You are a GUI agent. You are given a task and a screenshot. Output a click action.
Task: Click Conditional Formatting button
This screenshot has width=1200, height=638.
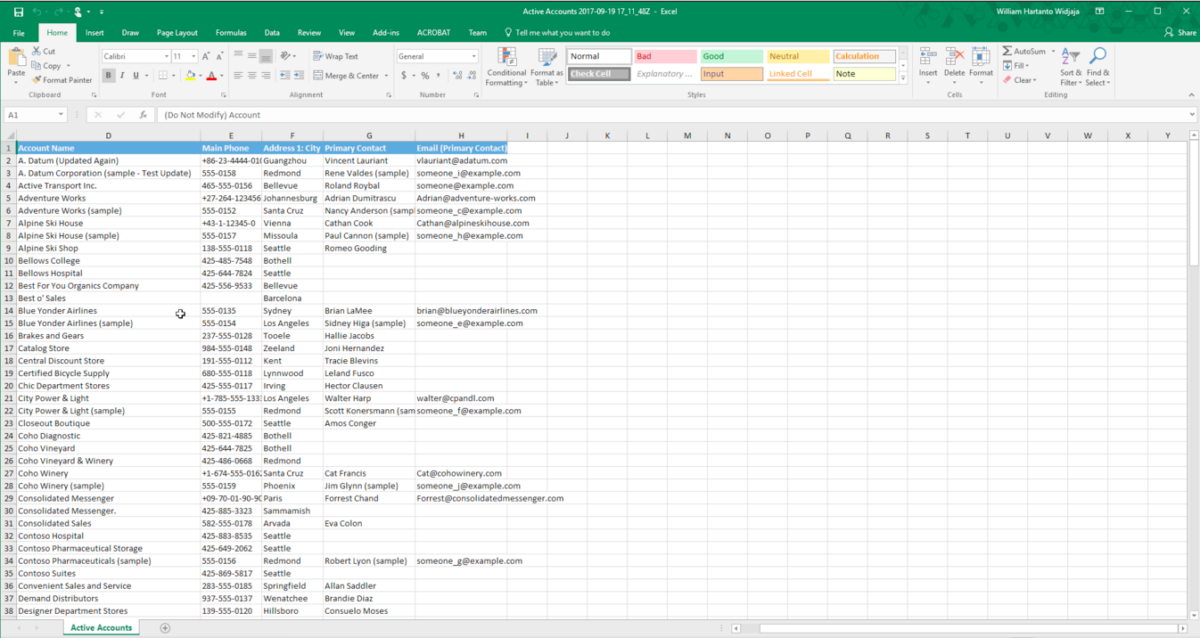point(507,66)
